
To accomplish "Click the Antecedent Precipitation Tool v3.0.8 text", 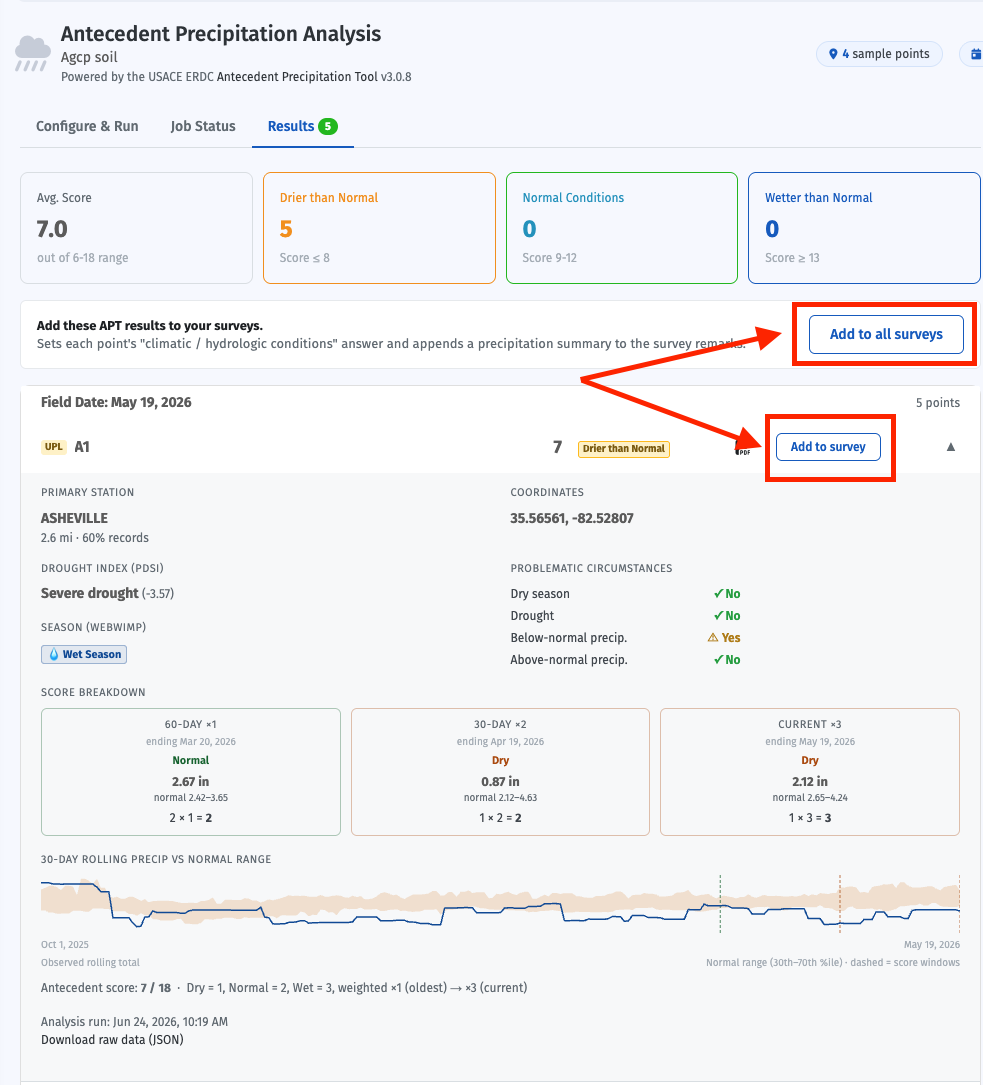I will 314,77.
